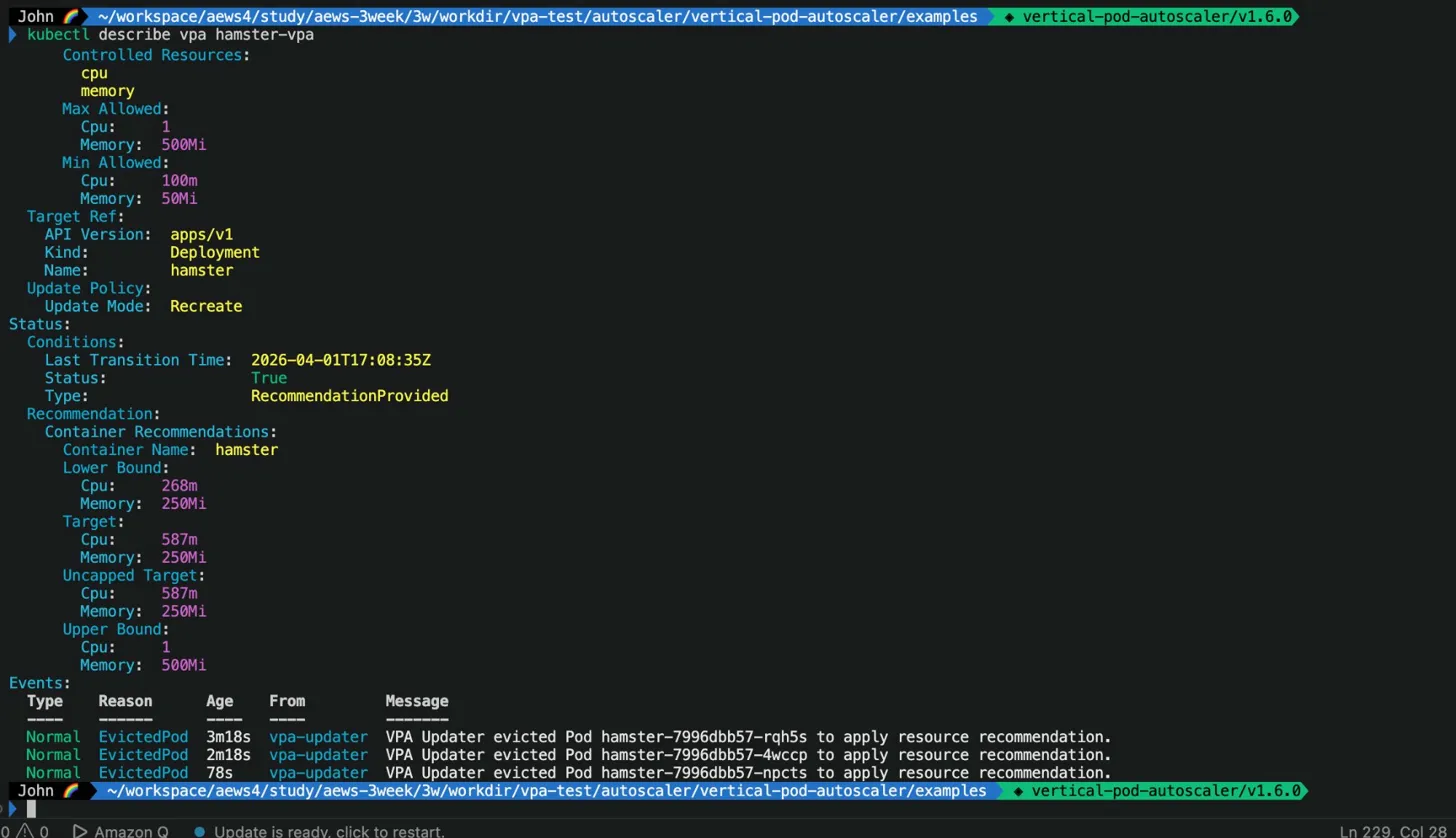Click the 'Upper Bound:' heading

click(x=116, y=631)
